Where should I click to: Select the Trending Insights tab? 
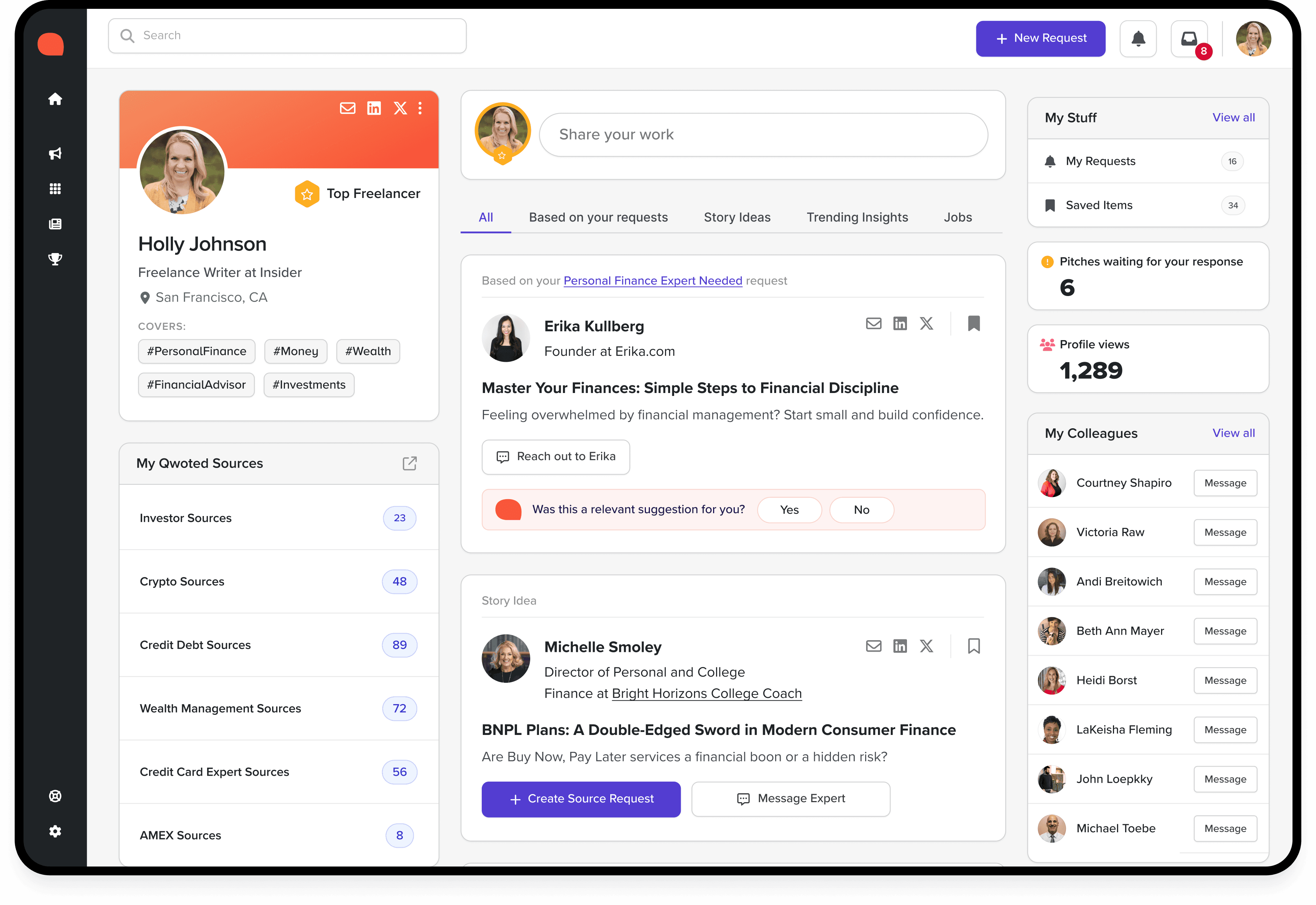click(x=857, y=217)
